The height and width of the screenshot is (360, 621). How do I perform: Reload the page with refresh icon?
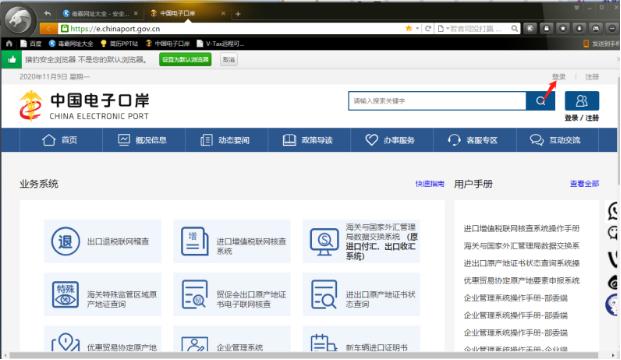[x=428, y=29]
